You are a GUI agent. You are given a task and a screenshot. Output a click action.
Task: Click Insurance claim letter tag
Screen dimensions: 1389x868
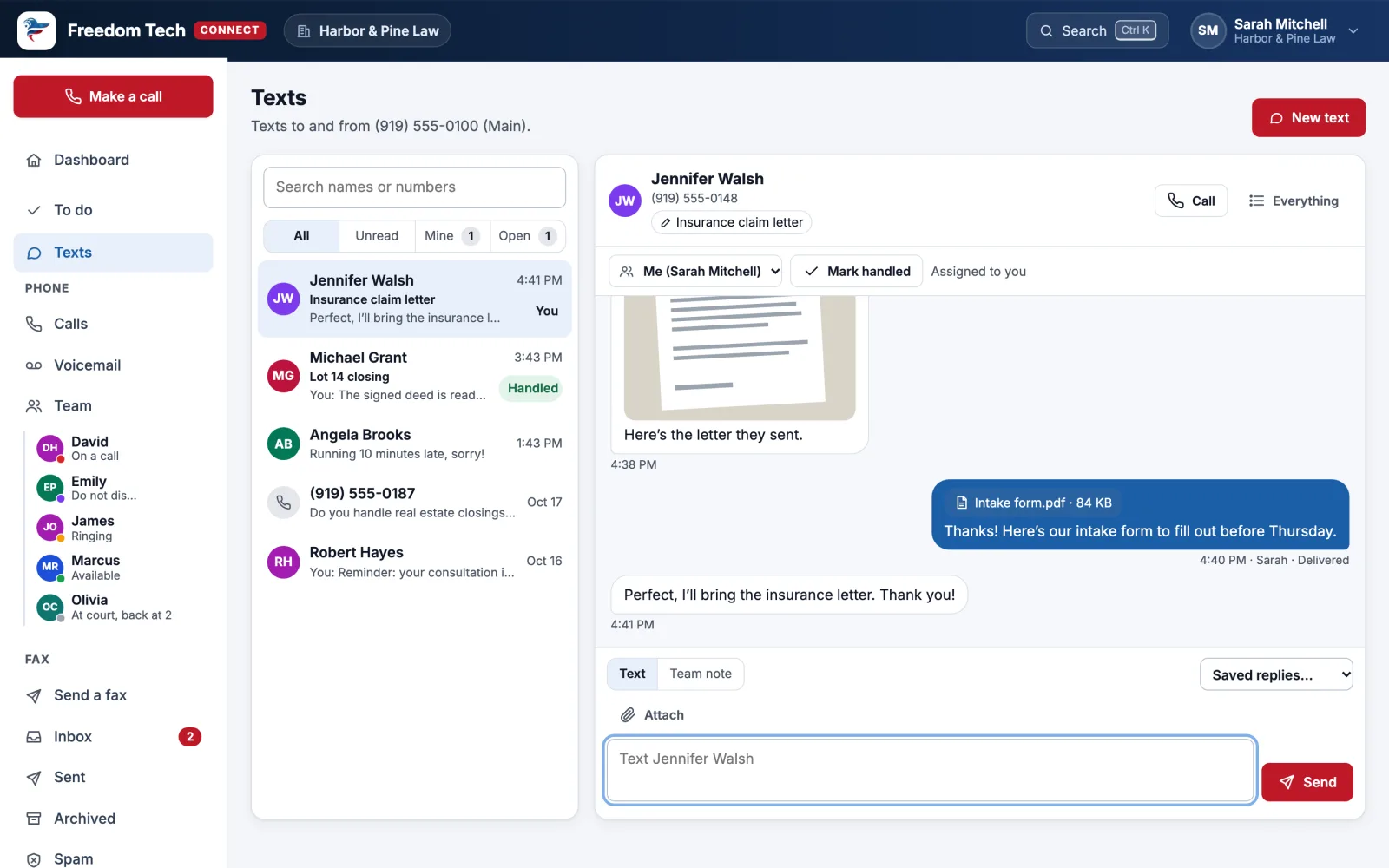pos(731,223)
